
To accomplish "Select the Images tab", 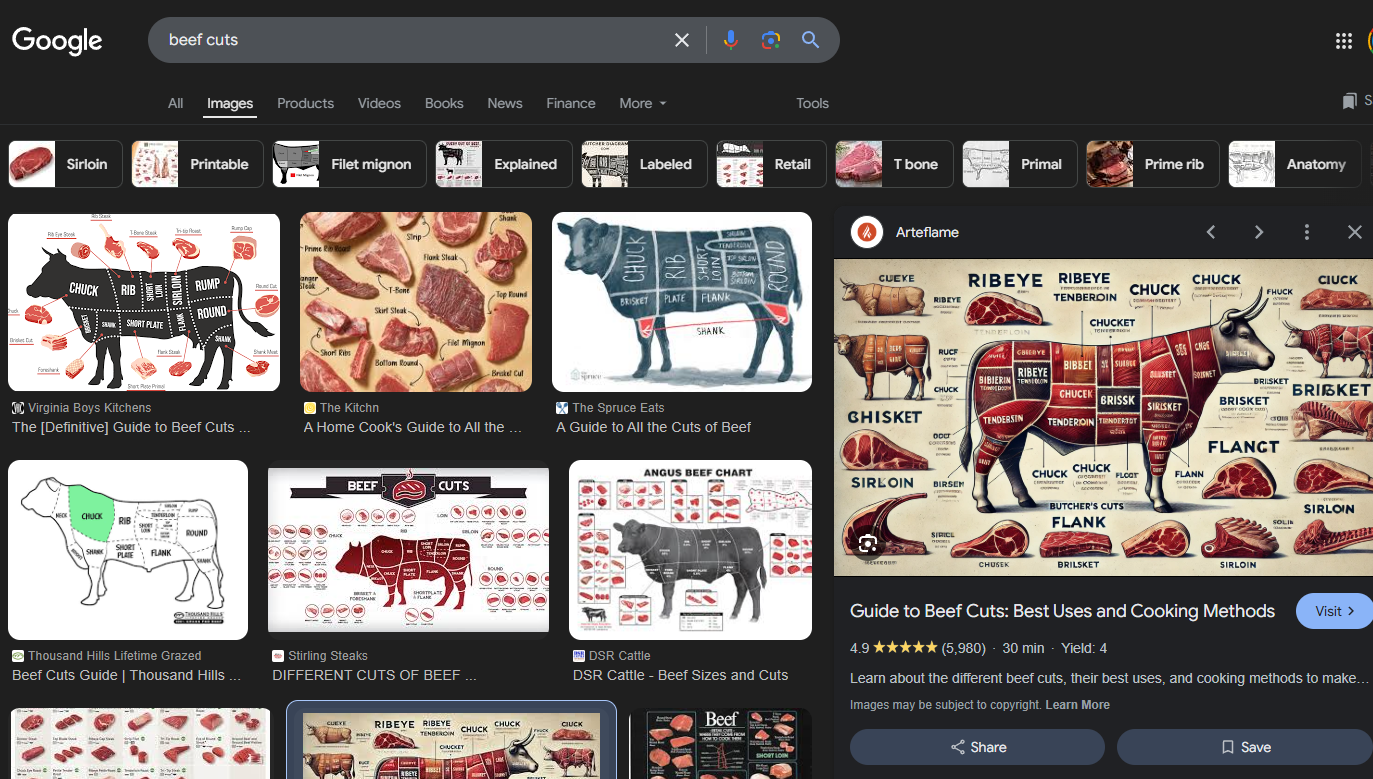I will (x=230, y=103).
